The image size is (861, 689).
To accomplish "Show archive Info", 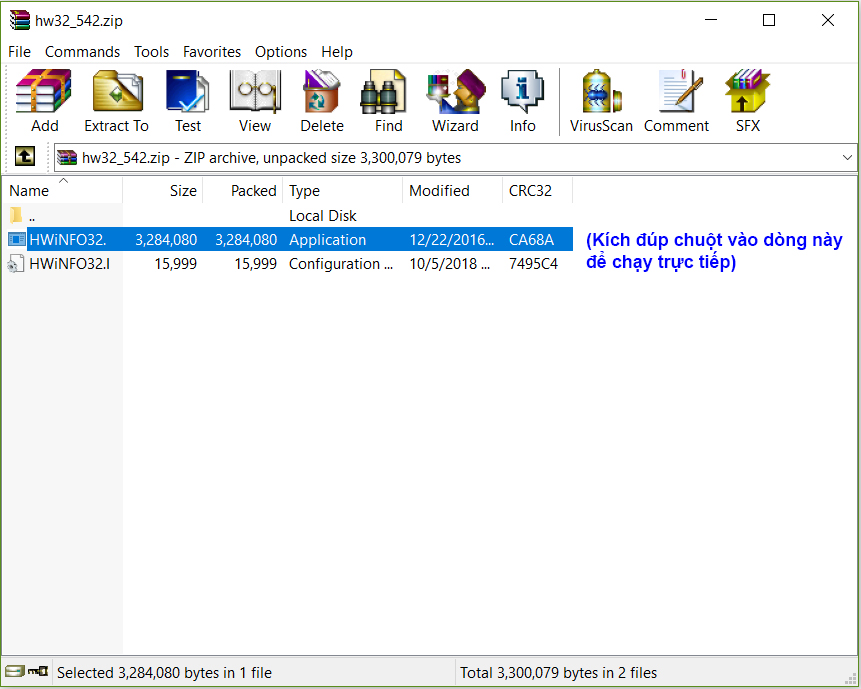I will (522, 100).
